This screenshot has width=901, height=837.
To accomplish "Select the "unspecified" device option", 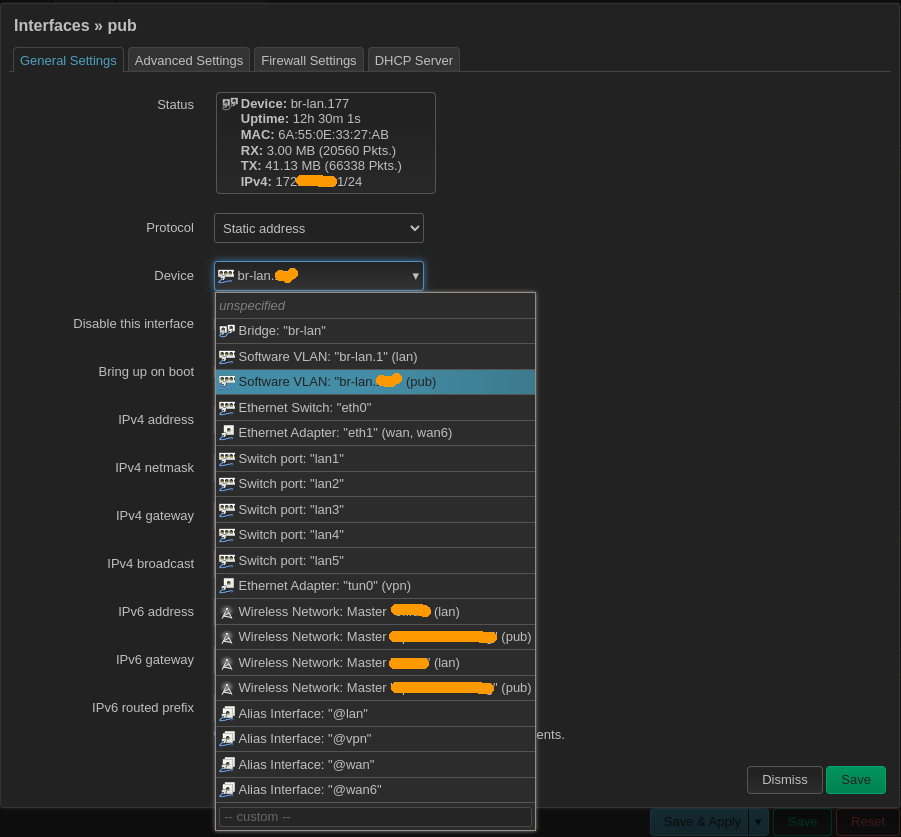I will [x=375, y=305].
